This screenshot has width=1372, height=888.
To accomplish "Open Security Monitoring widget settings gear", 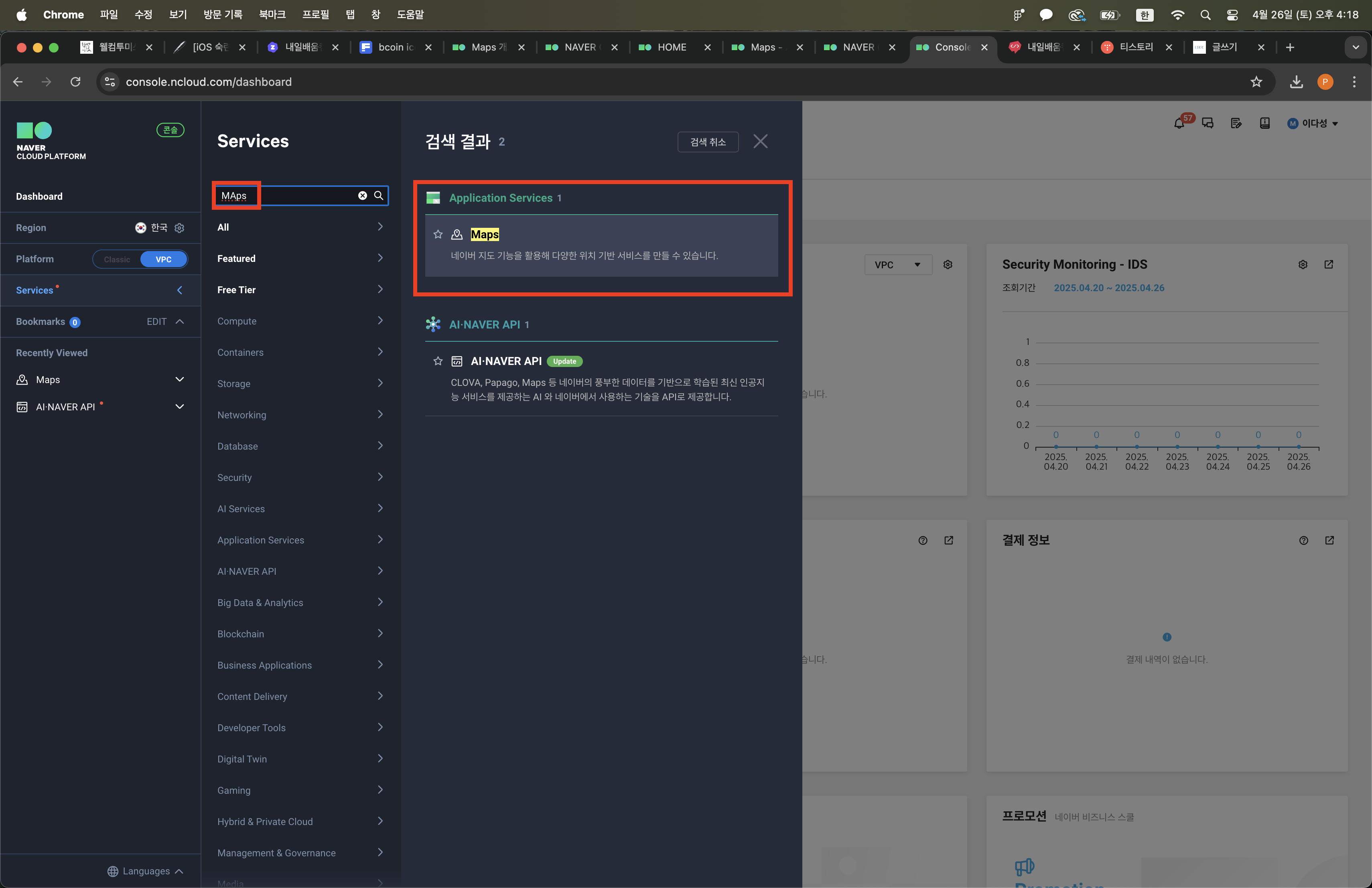I will (x=1302, y=264).
